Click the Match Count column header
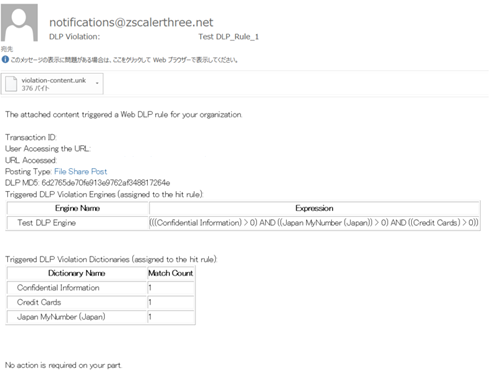The image size is (493, 372). [x=171, y=273]
